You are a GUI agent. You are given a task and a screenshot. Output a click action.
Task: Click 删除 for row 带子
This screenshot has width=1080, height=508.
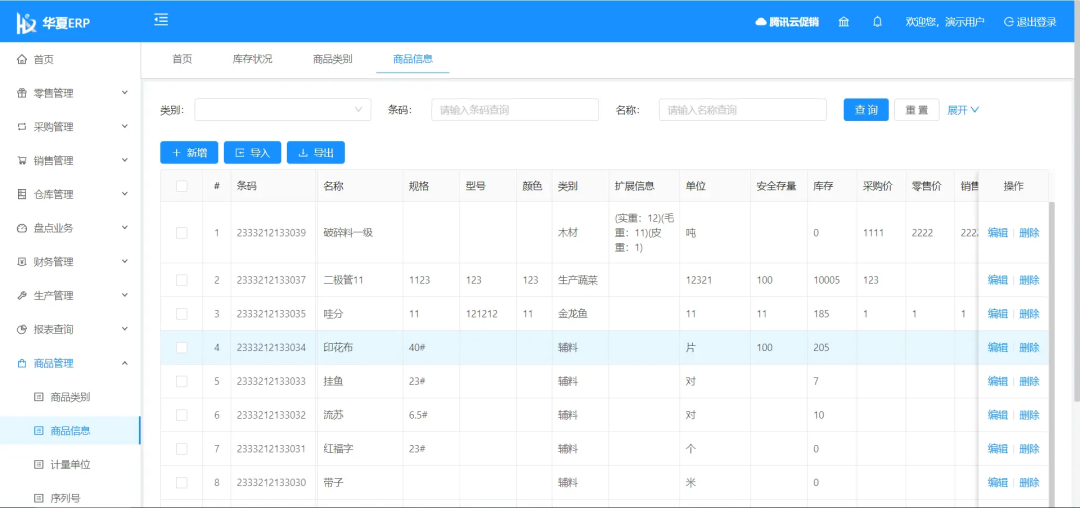click(1029, 483)
